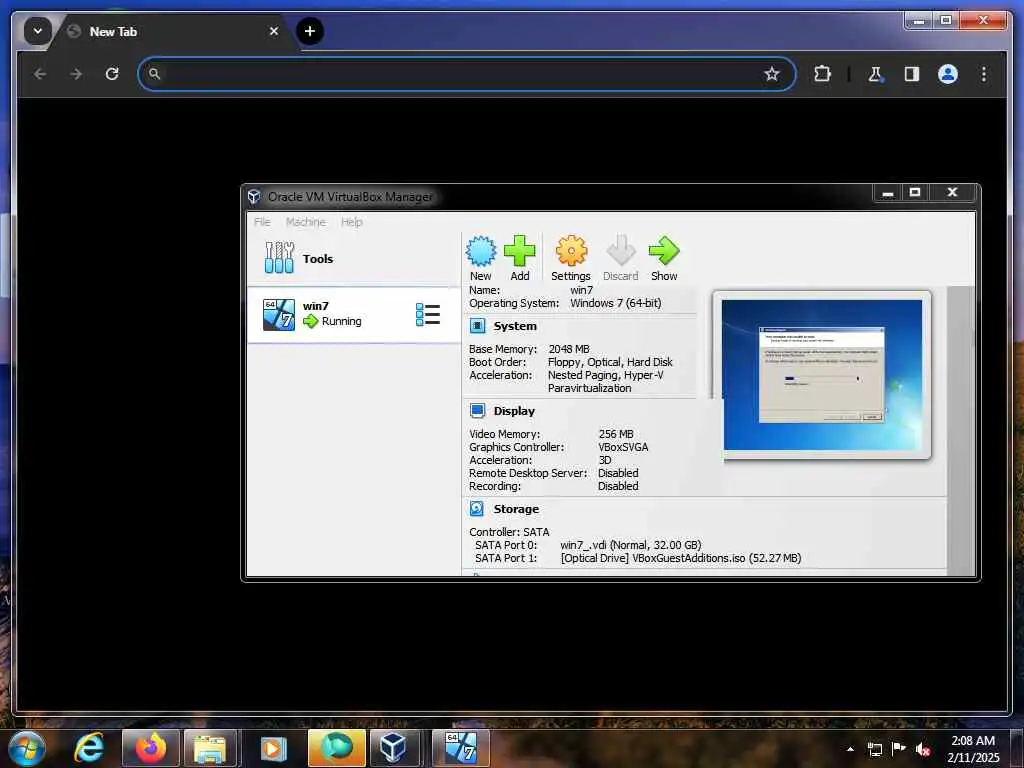This screenshot has height=768, width=1024.
Task: Click the Discard toolbar icon
Action: [620, 251]
